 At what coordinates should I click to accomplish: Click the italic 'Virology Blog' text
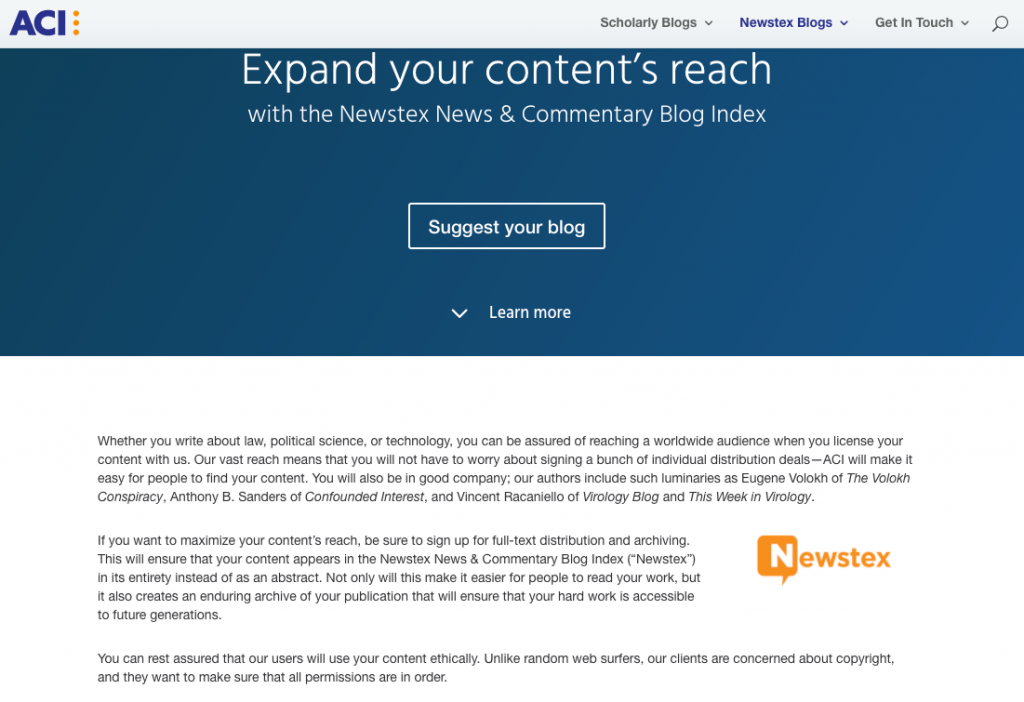pos(620,497)
